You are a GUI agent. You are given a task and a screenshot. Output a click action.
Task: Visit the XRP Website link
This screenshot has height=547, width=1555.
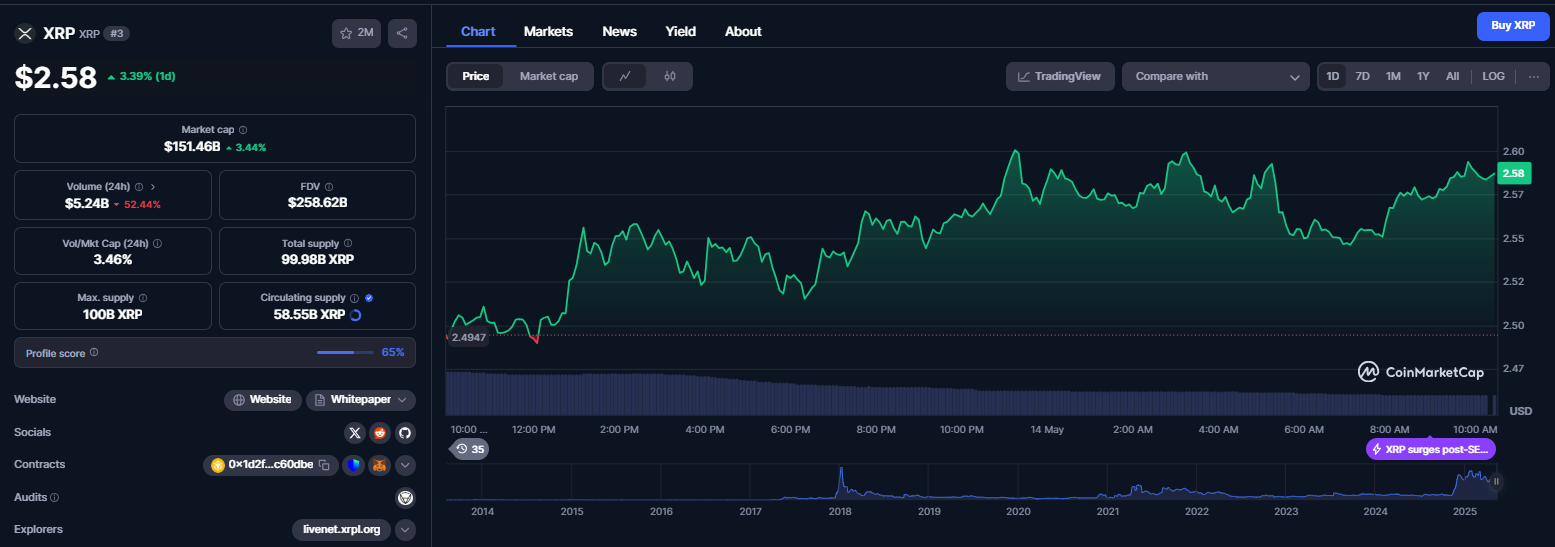[x=263, y=400]
